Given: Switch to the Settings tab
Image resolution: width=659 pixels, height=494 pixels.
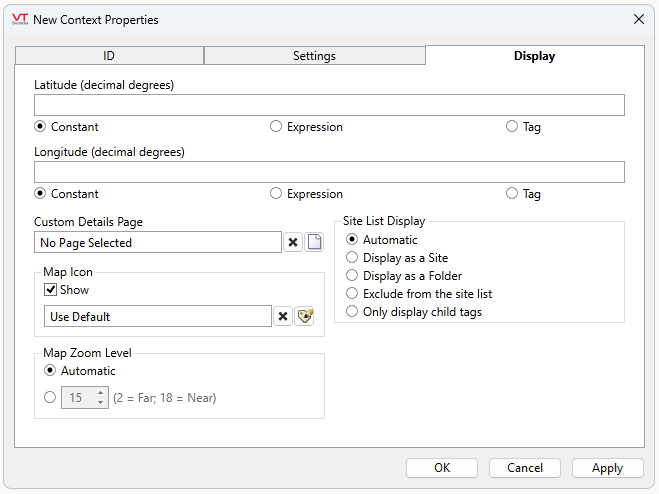Looking at the screenshot, I should coord(314,56).
